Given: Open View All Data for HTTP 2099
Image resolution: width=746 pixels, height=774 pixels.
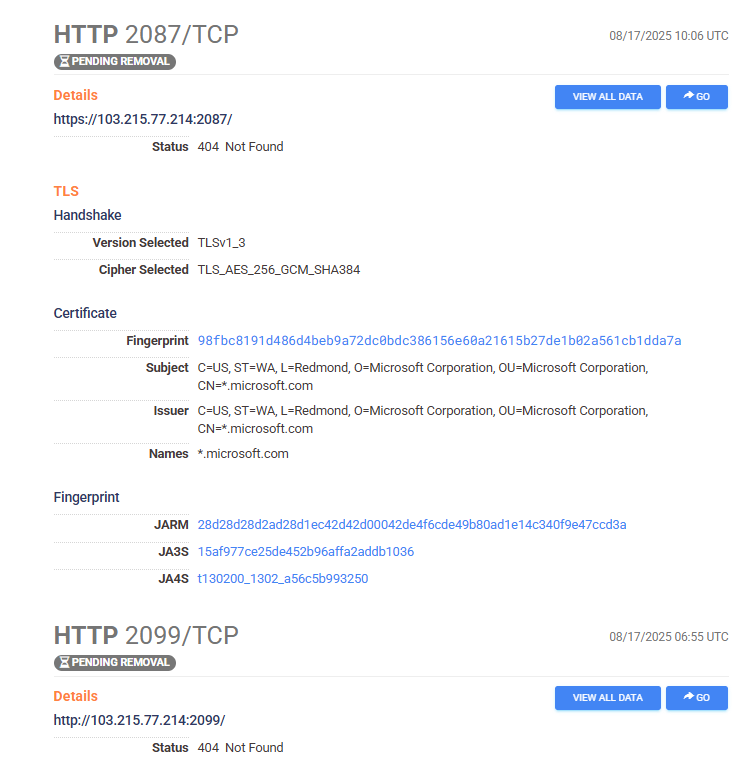Looking at the screenshot, I should [607, 697].
